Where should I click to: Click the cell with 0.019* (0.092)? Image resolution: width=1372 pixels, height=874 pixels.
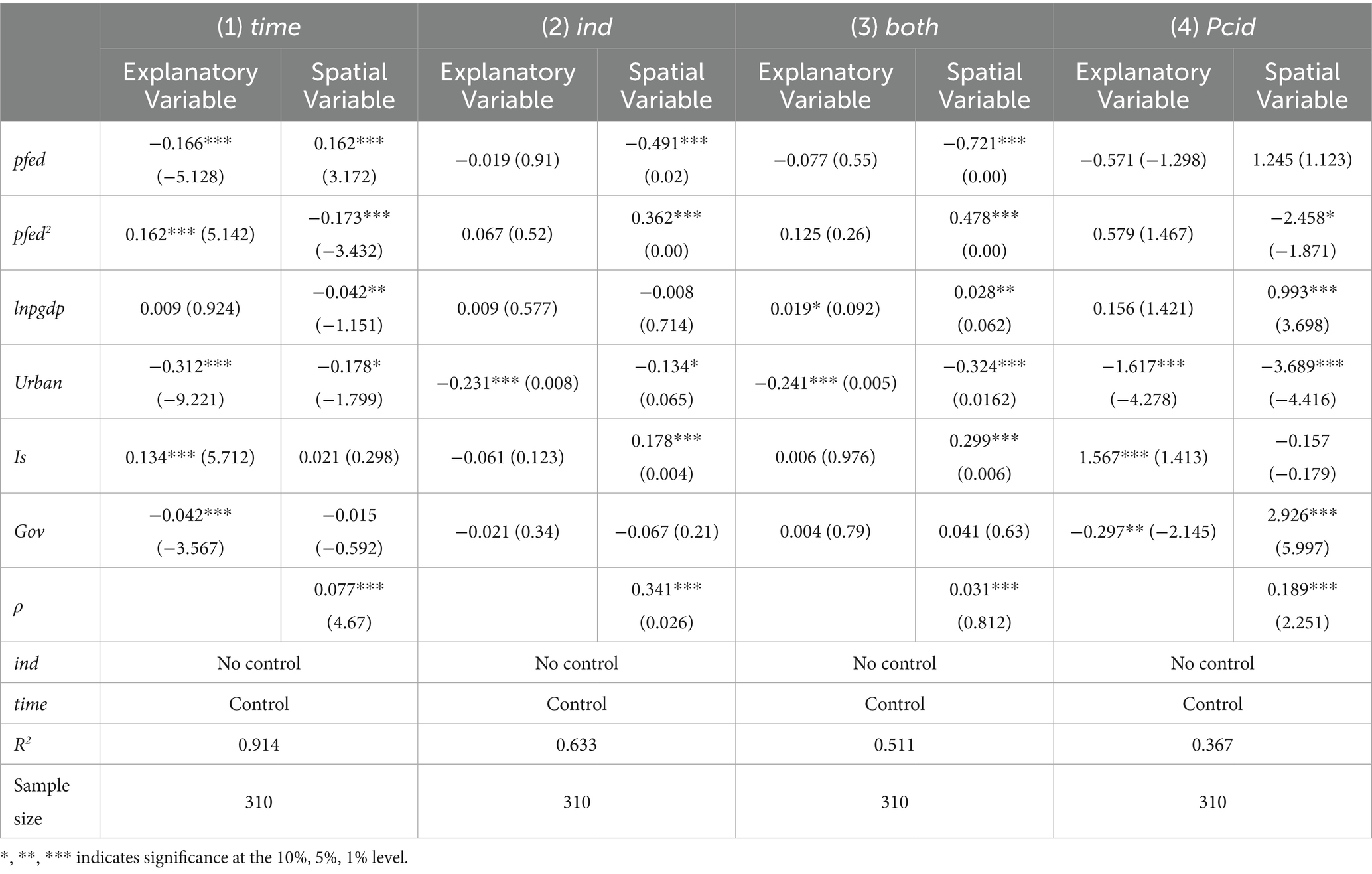click(825, 309)
